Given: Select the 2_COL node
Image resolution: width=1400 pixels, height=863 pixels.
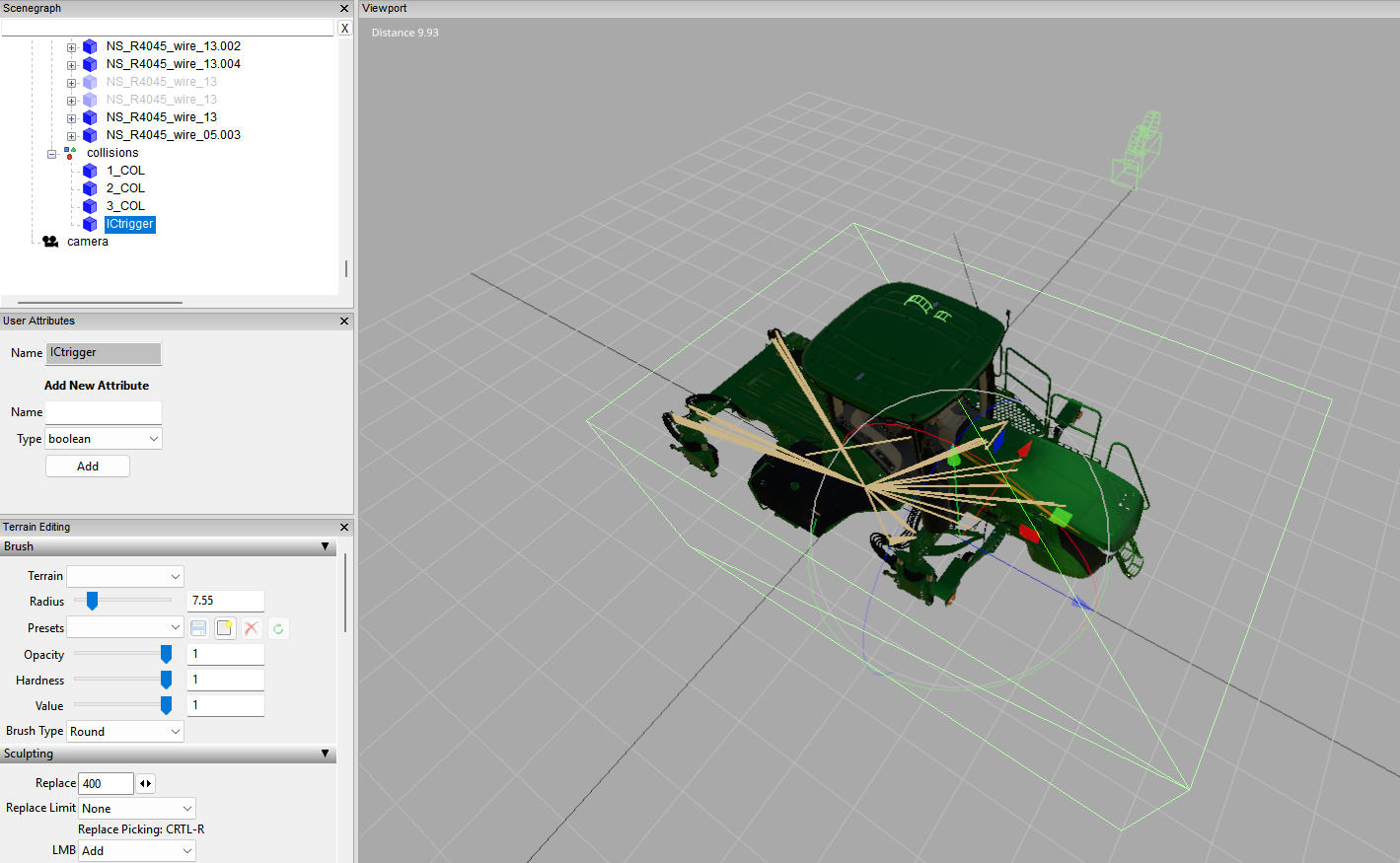Looking at the screenshot, I should tap(125, 188).
